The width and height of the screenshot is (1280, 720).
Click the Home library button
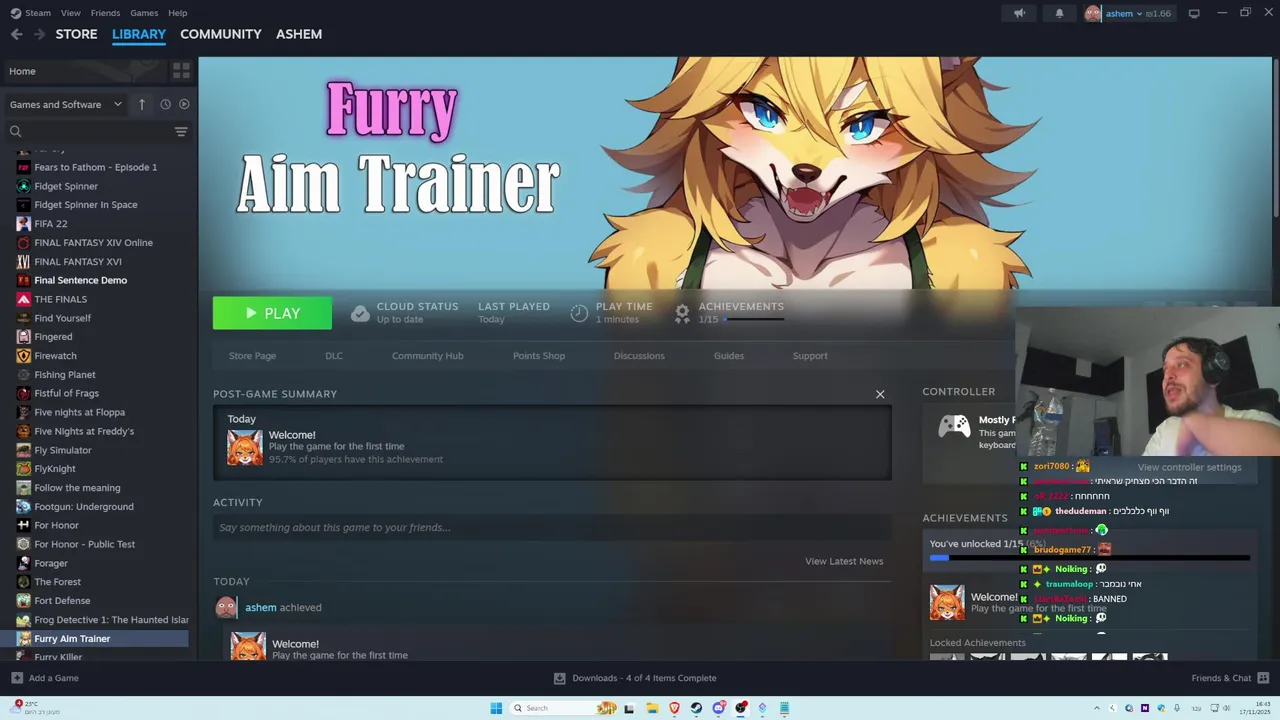click(84, 71)
